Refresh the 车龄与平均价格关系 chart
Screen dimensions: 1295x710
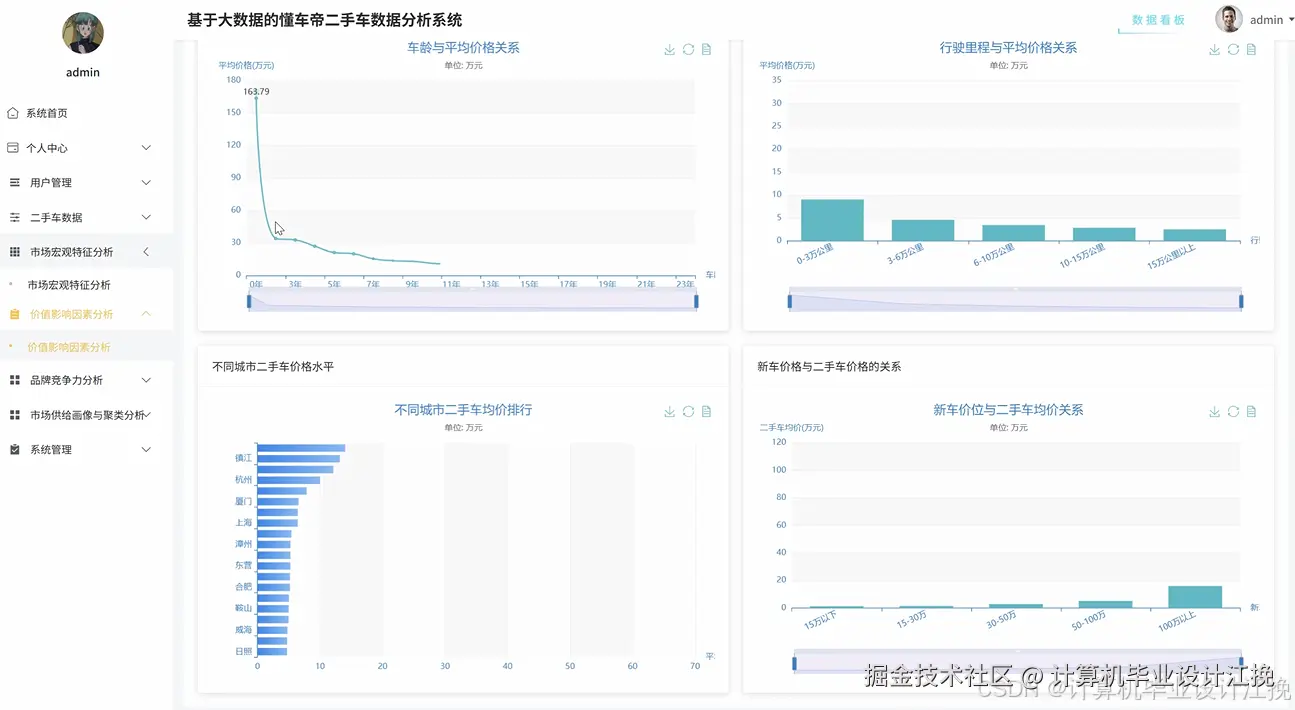[x=688, y=50]
